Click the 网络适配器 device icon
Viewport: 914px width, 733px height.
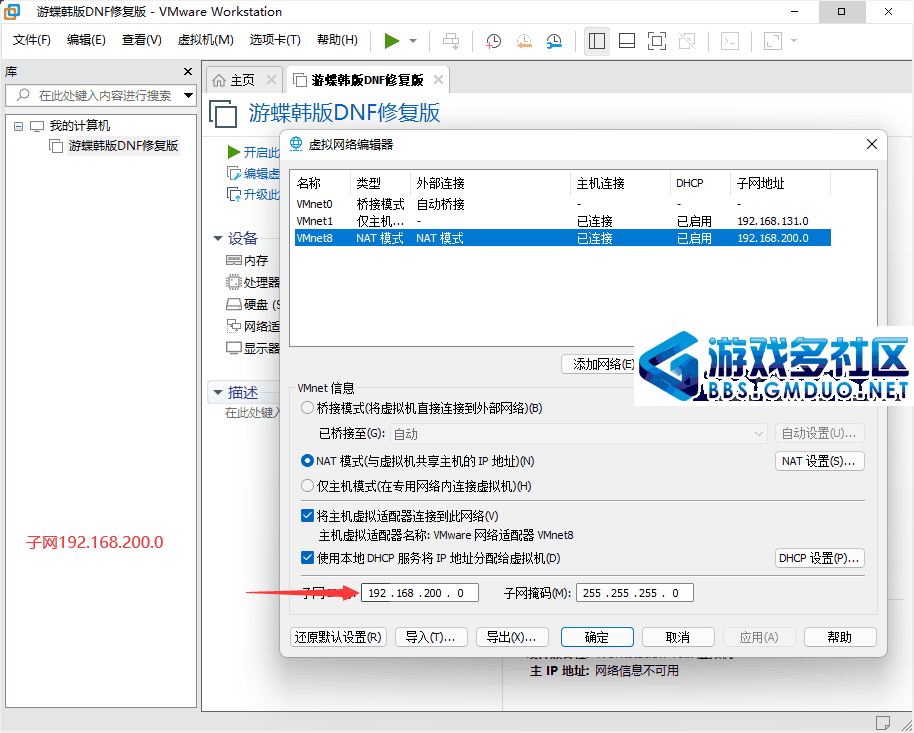233,326
